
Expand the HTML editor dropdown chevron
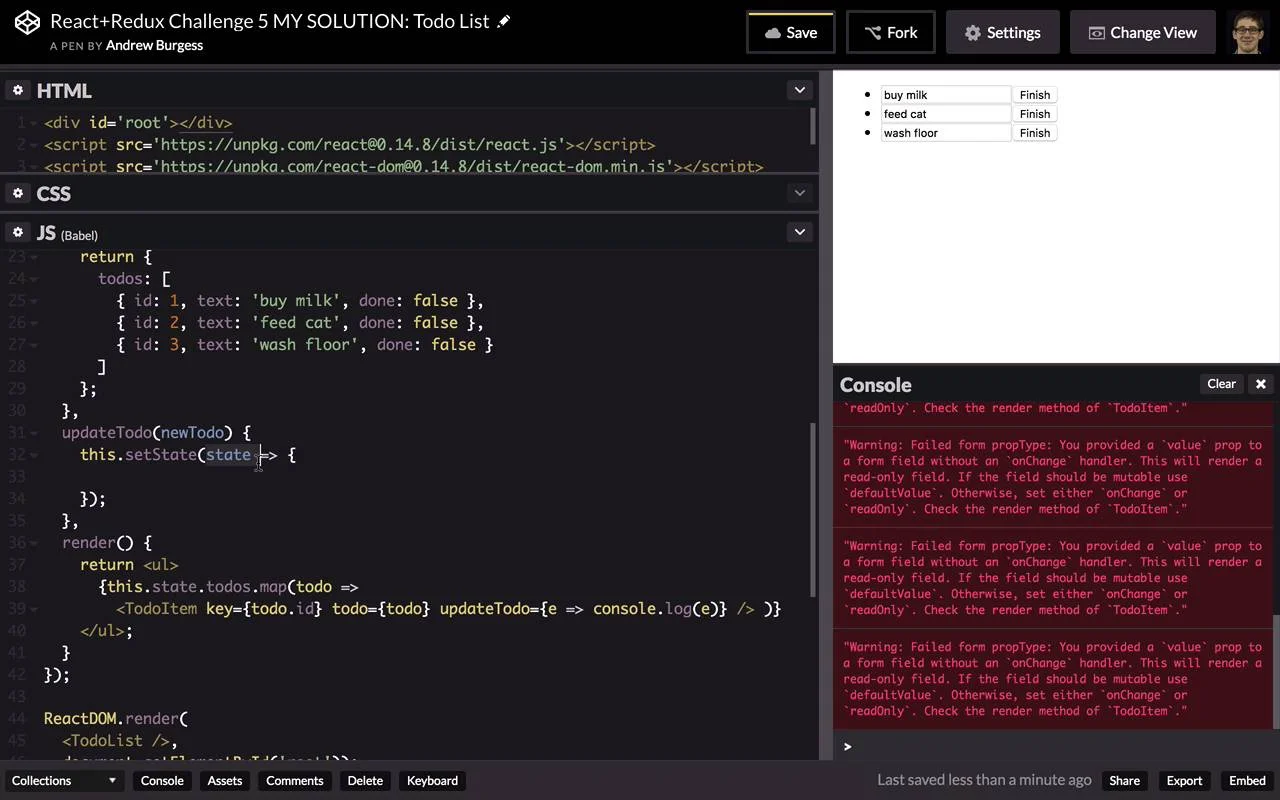coord(800,90)
